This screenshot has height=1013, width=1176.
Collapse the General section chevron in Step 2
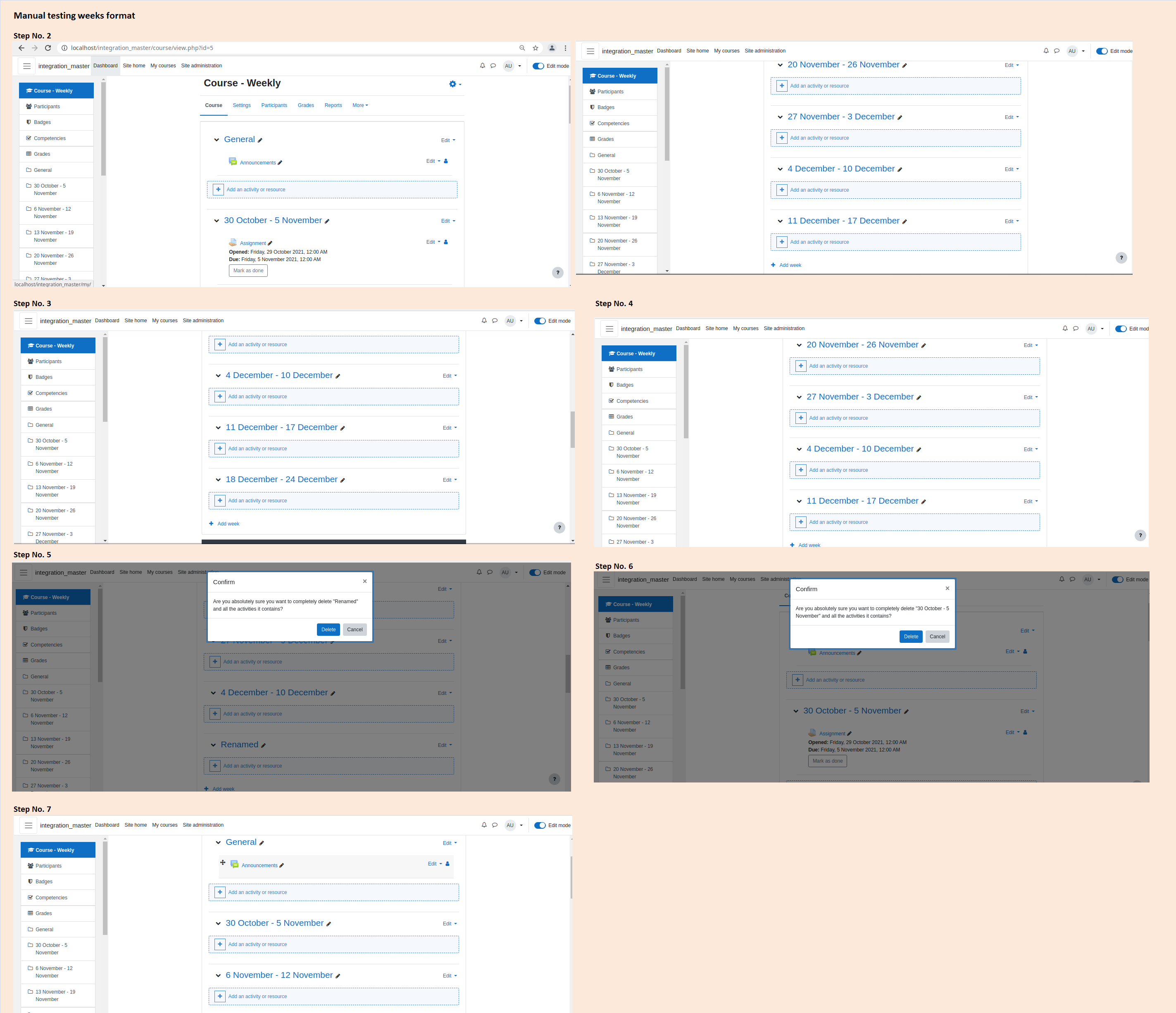[216, 140]
